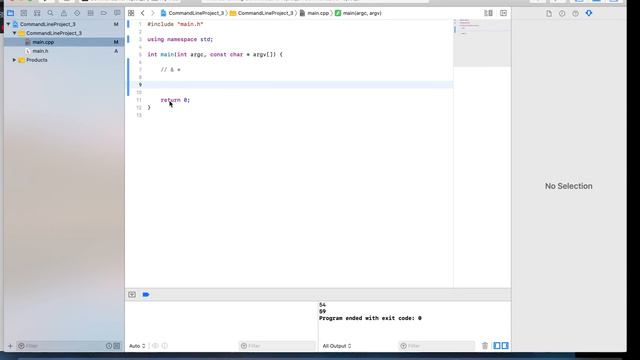
Task: Click the '#include "main.h"' line
Action: click(175, 24)
